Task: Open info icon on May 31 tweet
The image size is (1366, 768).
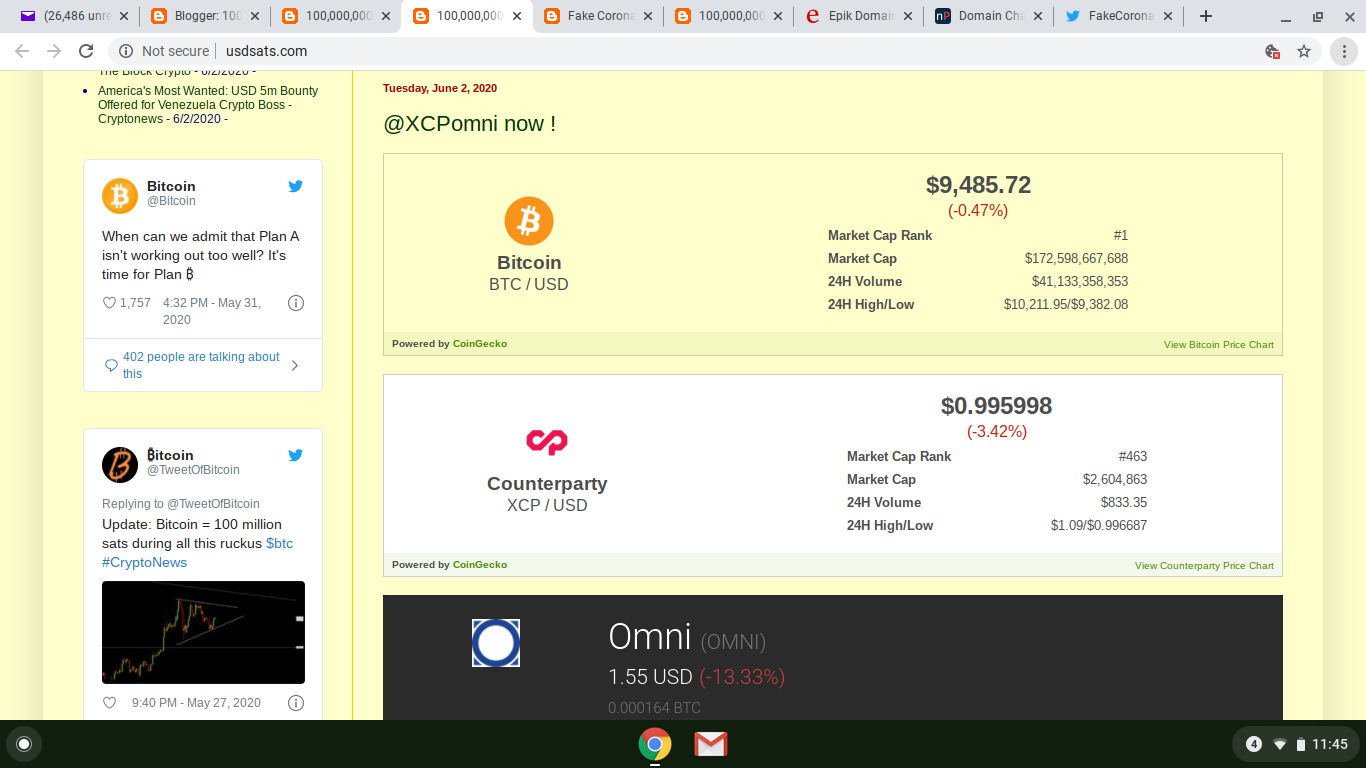Action: 296,303
